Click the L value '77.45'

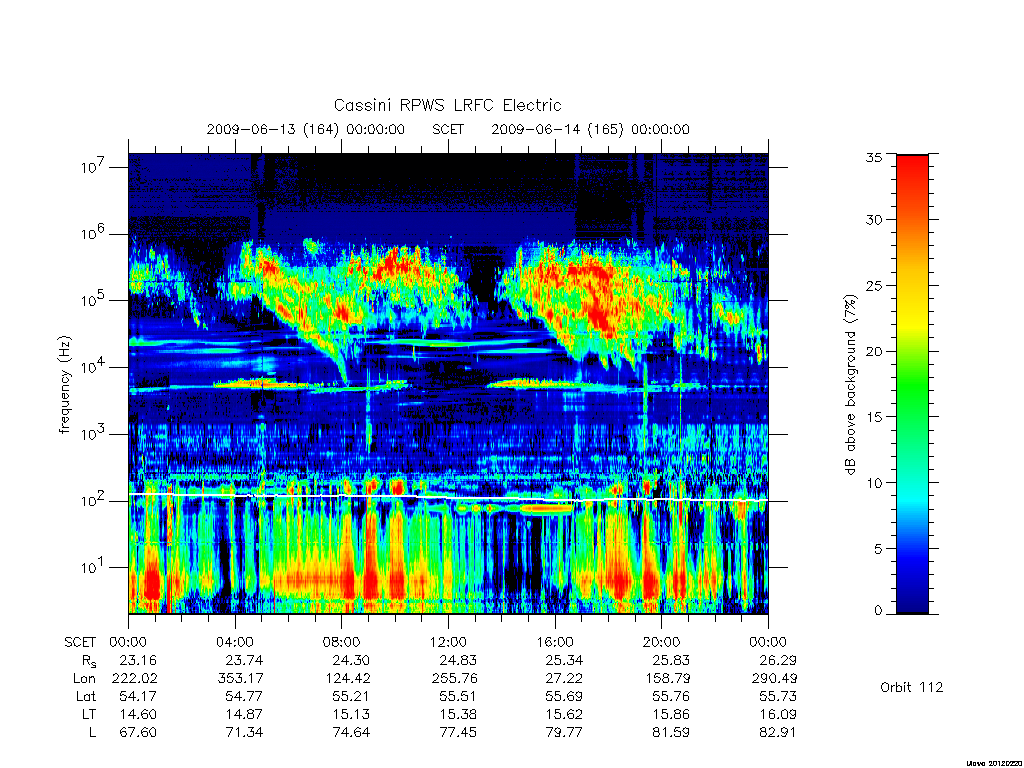click(x=458, y=733)
